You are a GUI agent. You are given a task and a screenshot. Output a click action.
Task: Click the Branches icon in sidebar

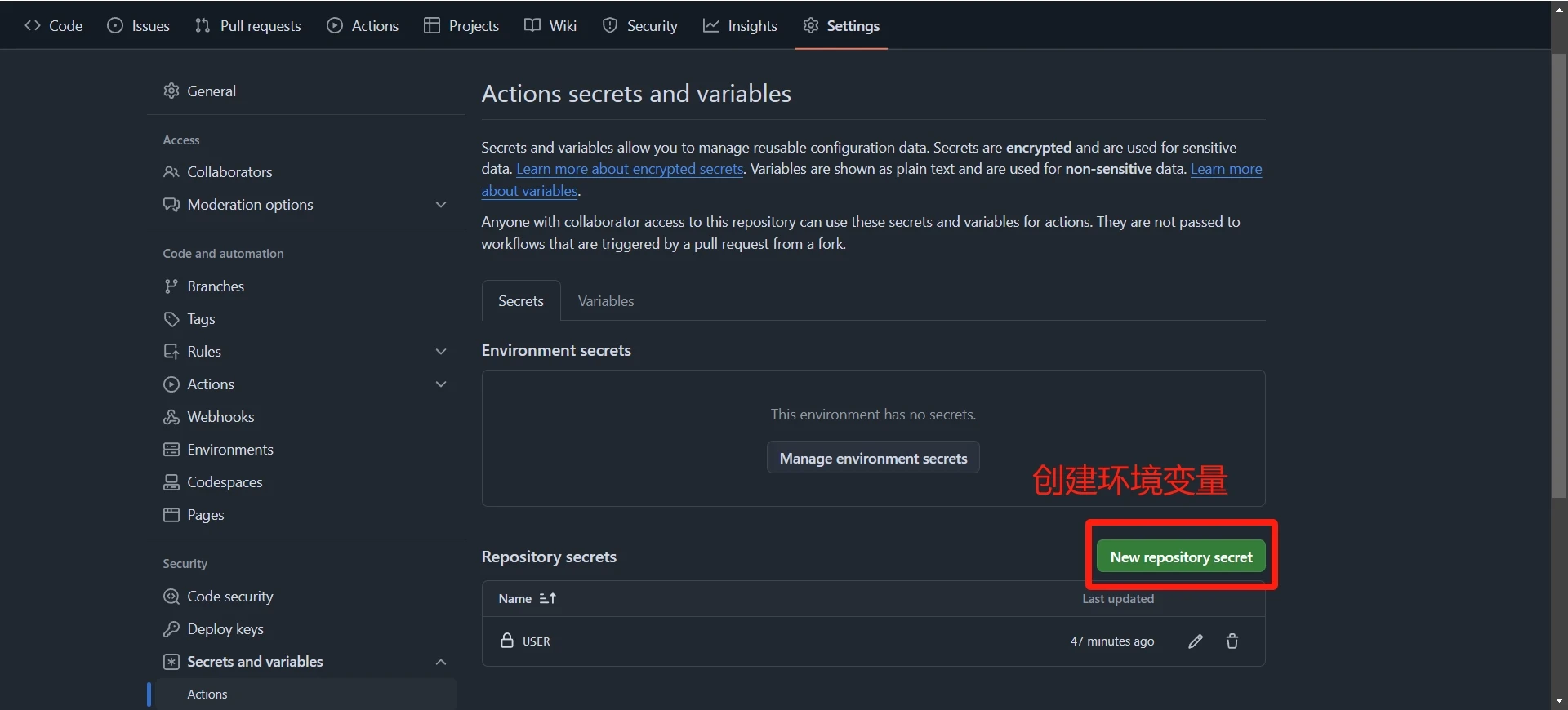click(x=171, y=286)
